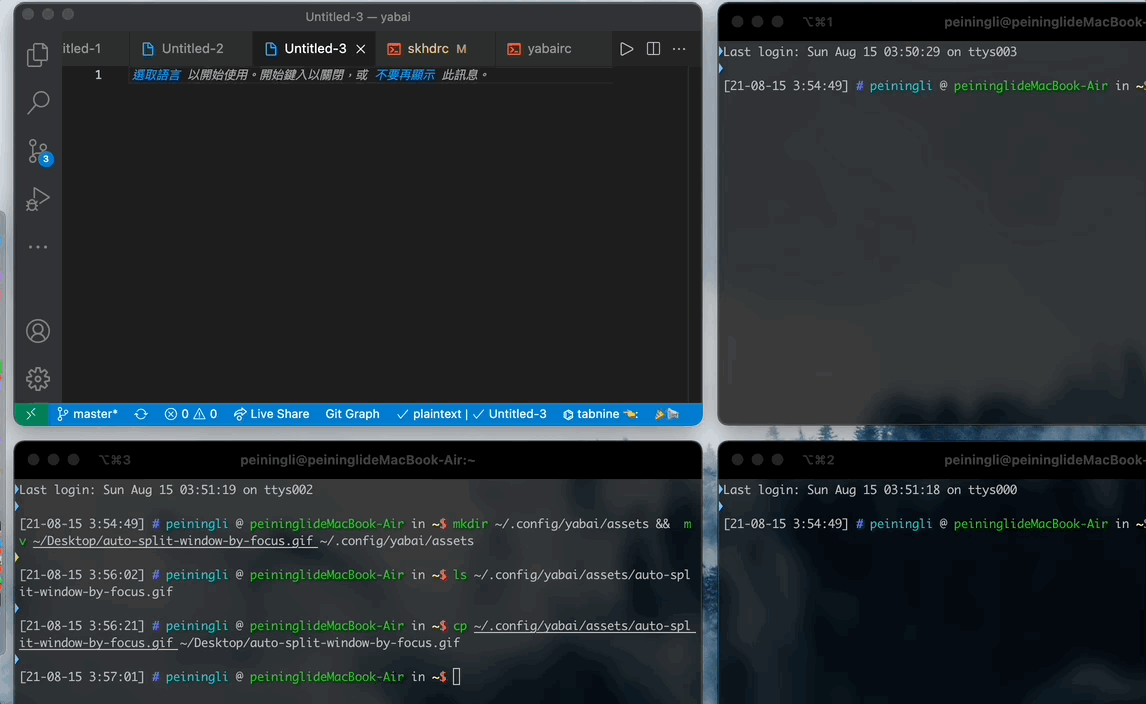The image size is (1146, 704).
Task: Click the Run play button in editor toolbar
Action: point(626,49)
